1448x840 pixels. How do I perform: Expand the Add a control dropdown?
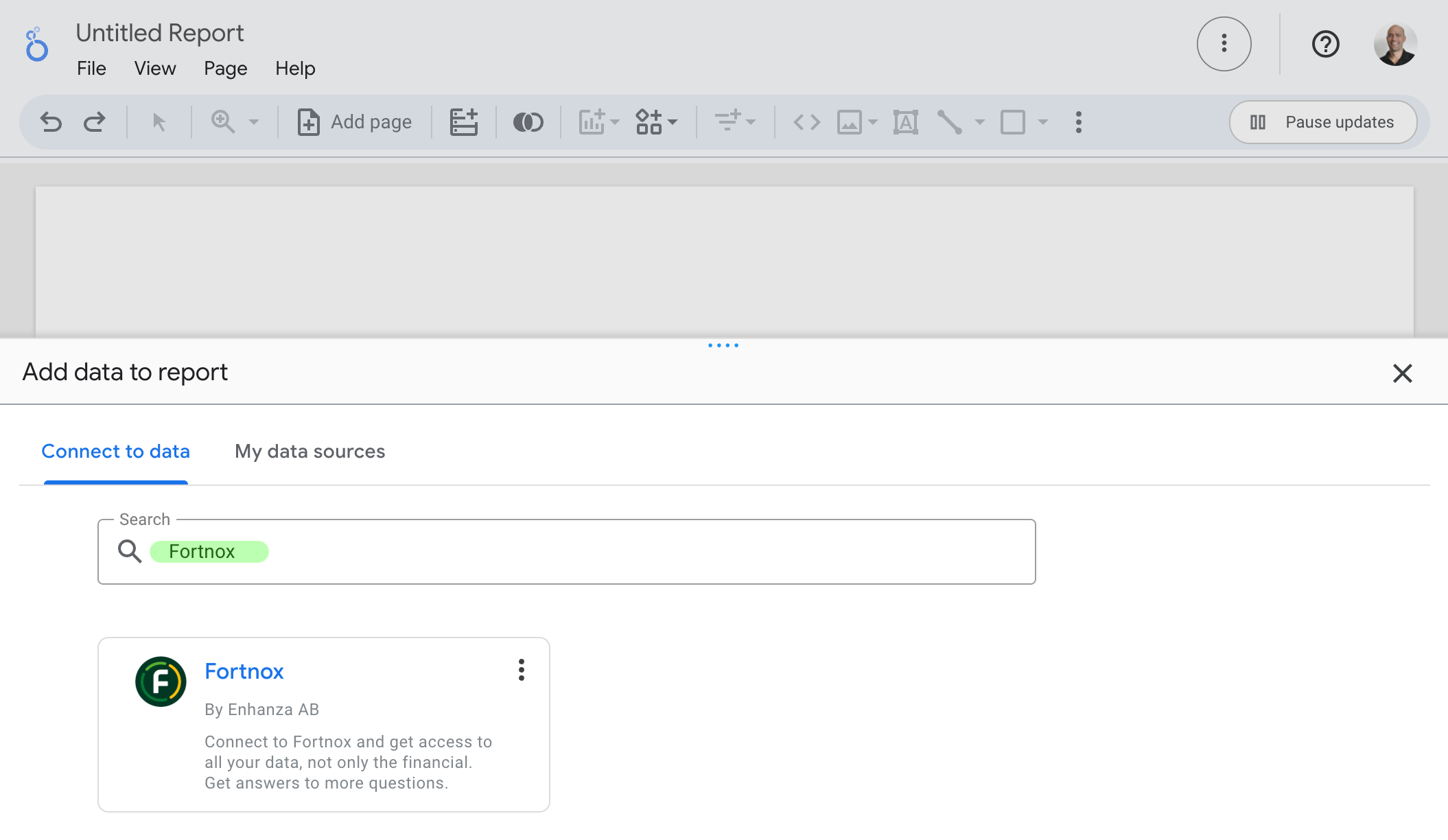coord(734,122)
